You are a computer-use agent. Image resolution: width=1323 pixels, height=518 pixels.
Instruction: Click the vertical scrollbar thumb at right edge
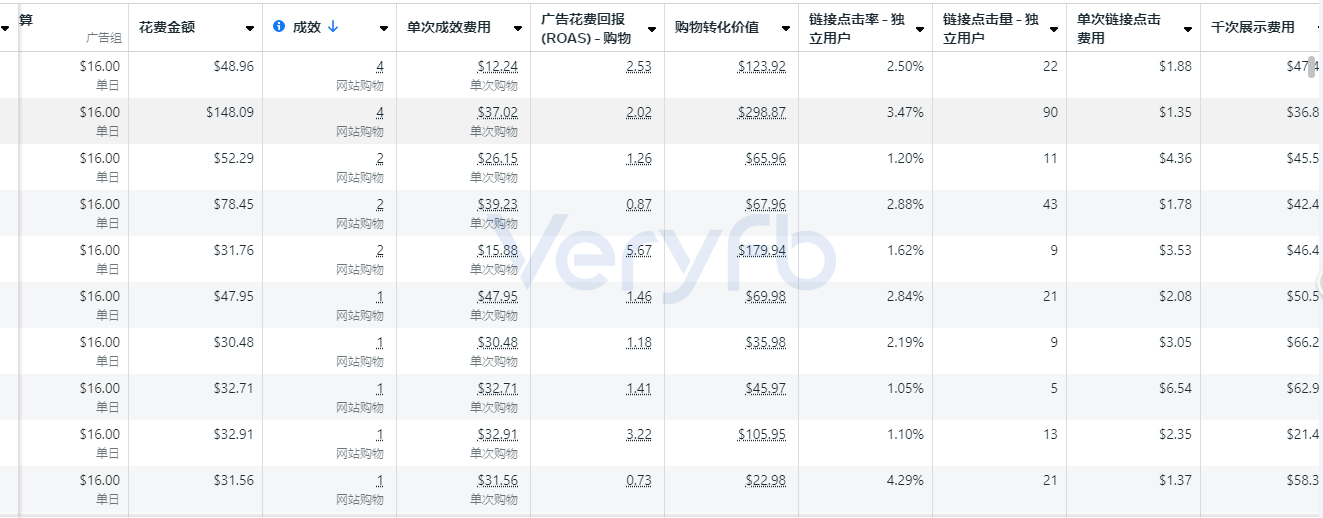(1311, 69)
